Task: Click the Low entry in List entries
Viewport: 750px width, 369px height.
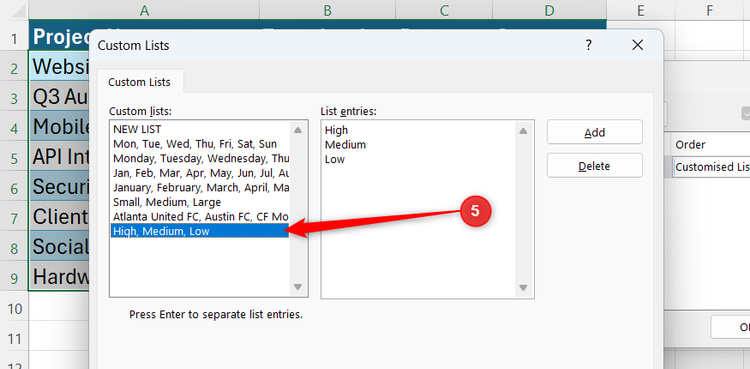Action: tap(335, 159)
